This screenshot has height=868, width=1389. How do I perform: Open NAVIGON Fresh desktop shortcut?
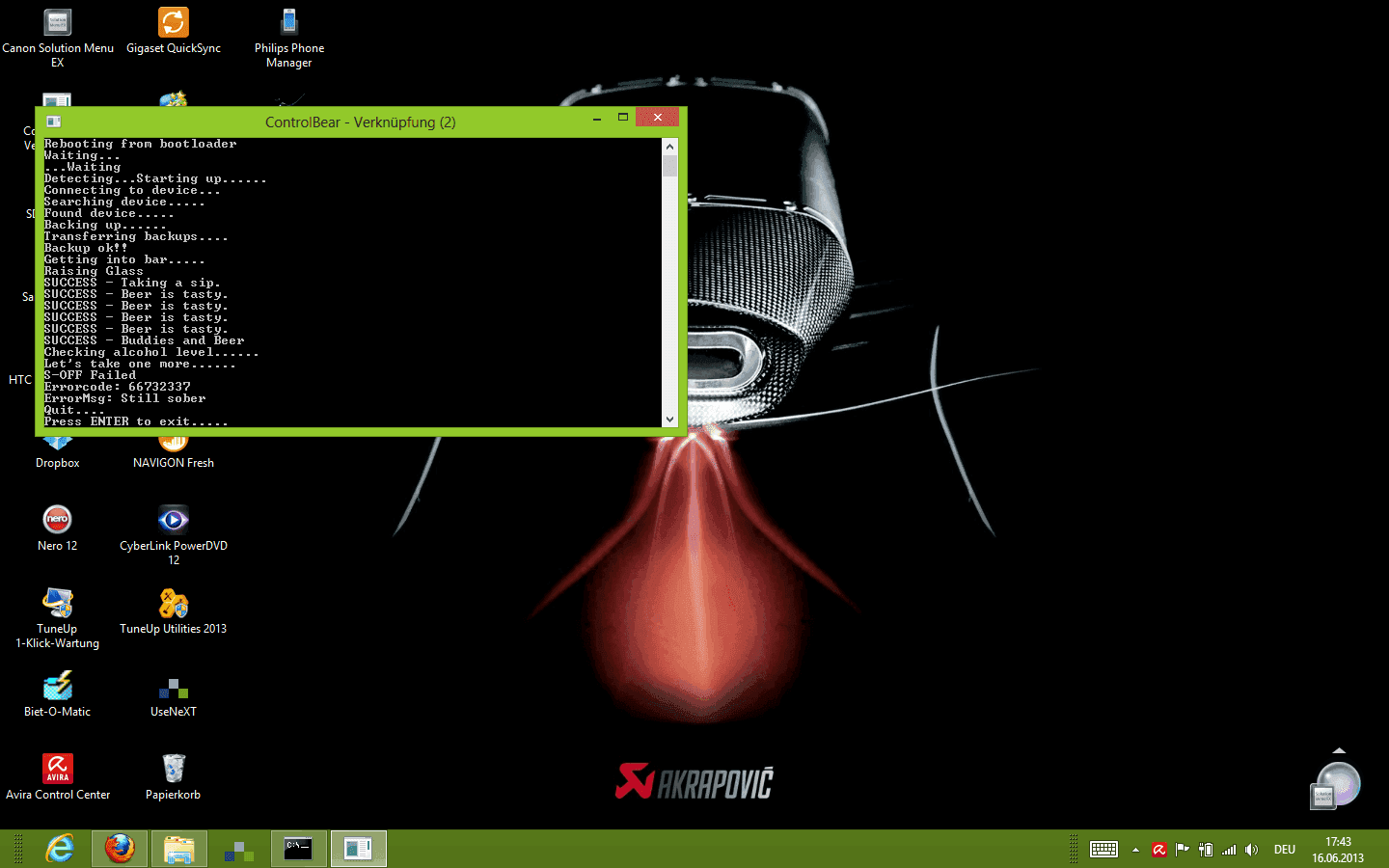[x=174, y=454]
